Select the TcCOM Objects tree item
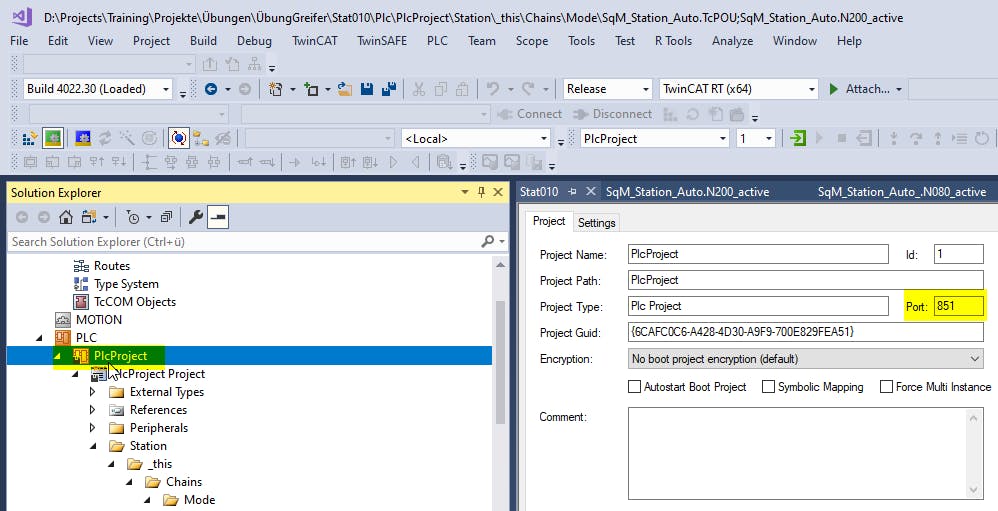The height and width of the screenshot is (511, 998). click(134, 302)
